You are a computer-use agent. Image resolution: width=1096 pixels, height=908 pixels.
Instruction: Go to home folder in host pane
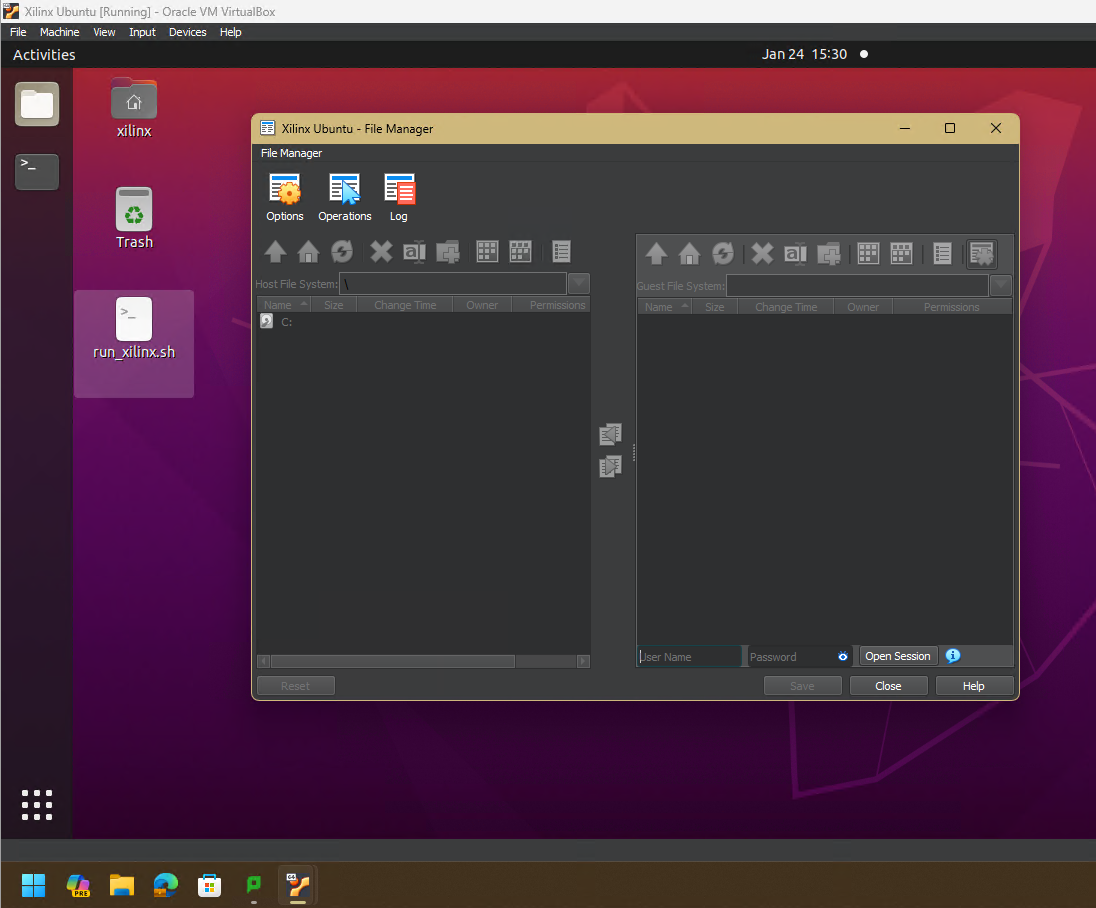pos(308,252)
